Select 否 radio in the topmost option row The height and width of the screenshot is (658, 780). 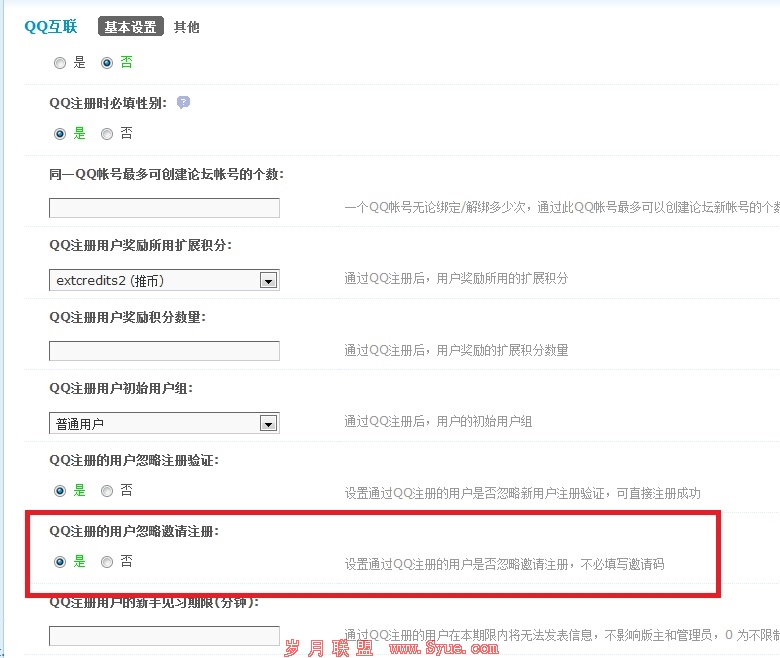[107, 63]
